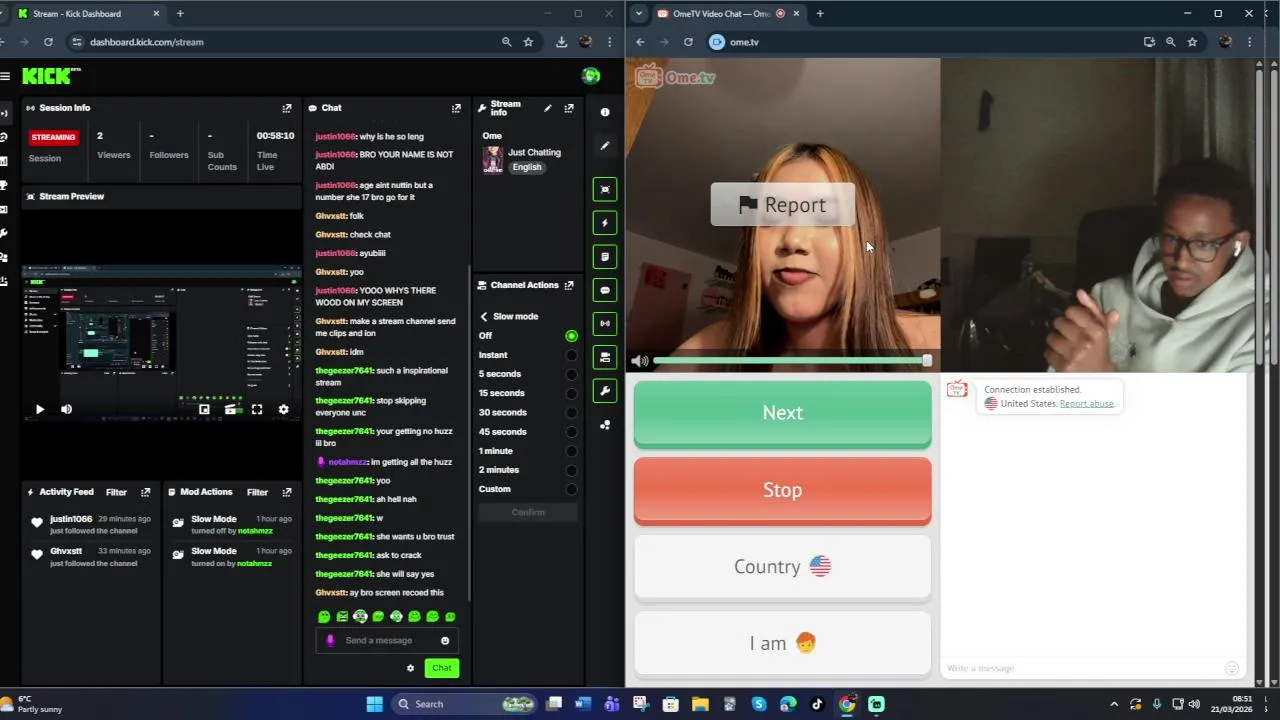
Task: Switch to Stream - Kick Dashboard tab
Action: [x=88, y=14]
